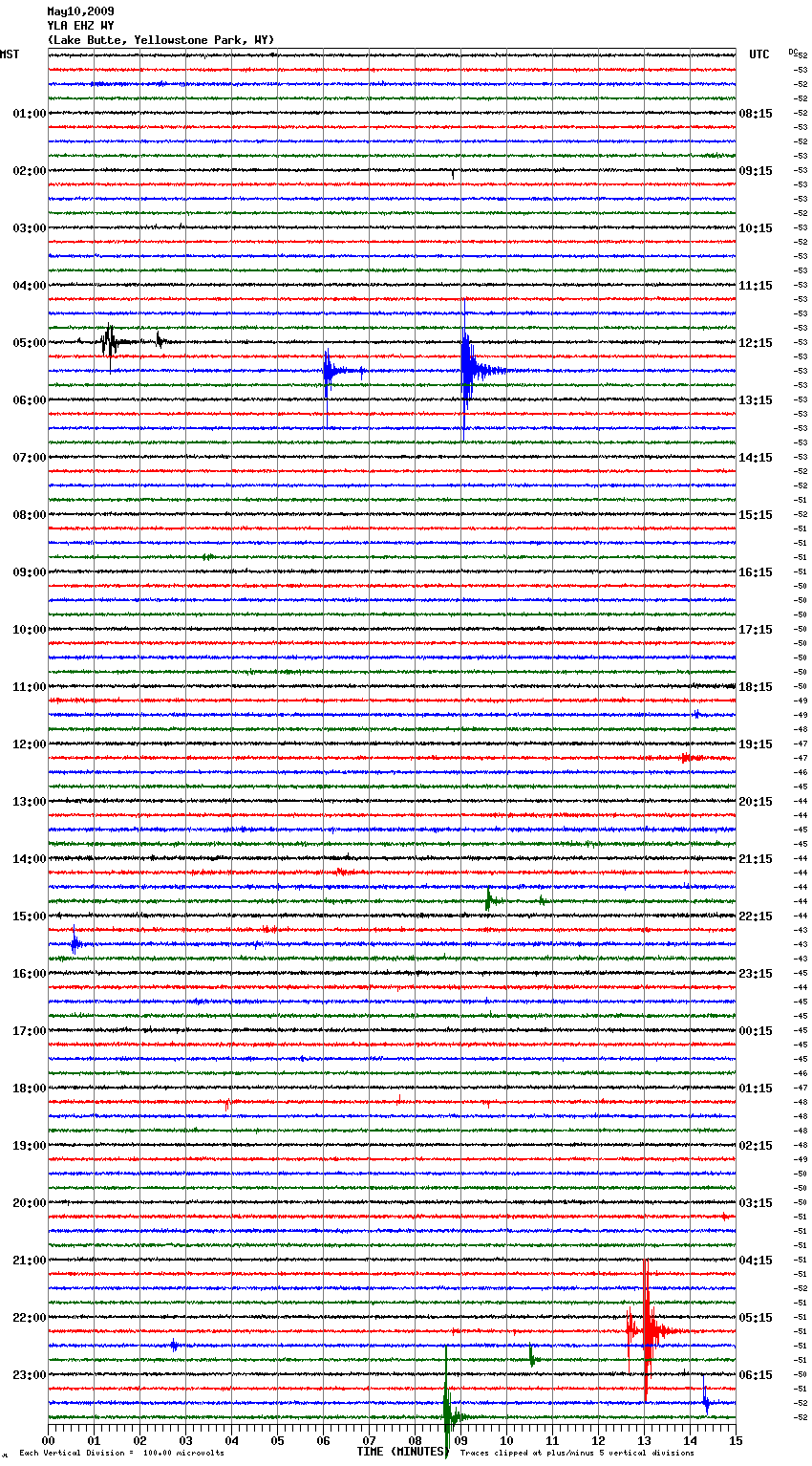
Task: Select the 19:00 MST row label
Action: click(30, 1146)
